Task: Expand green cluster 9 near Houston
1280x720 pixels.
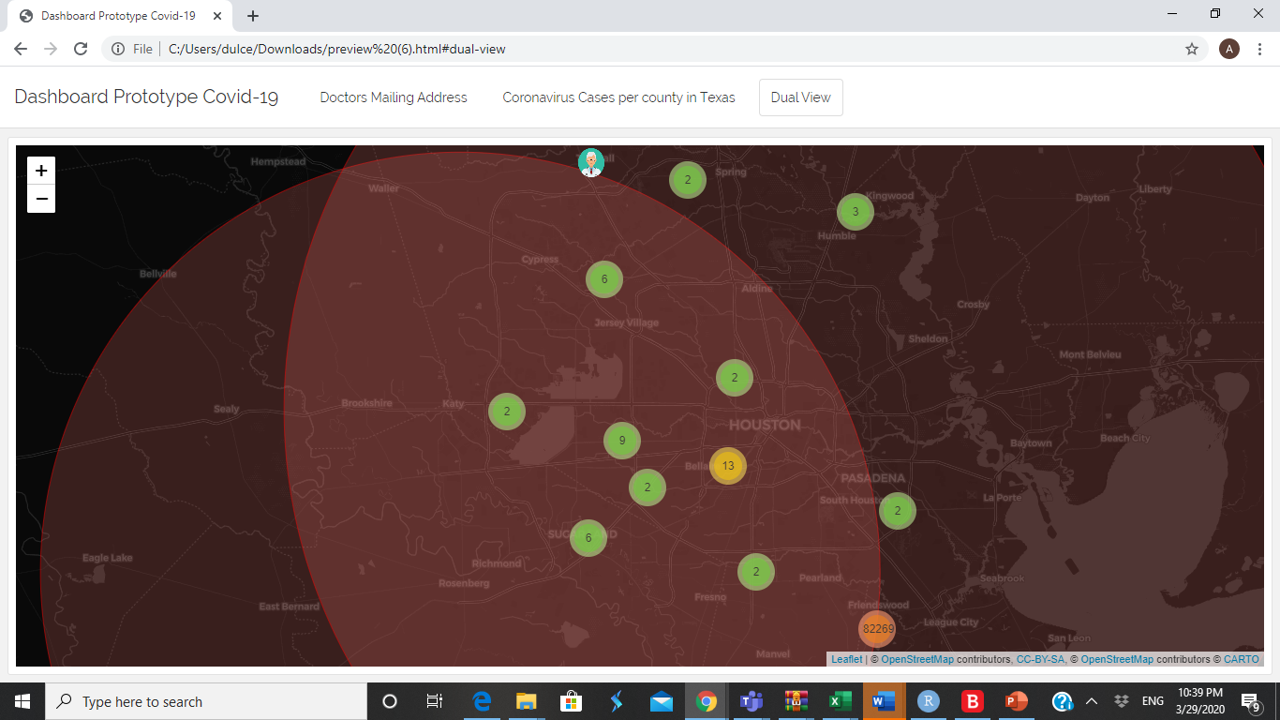Action: 622,441
